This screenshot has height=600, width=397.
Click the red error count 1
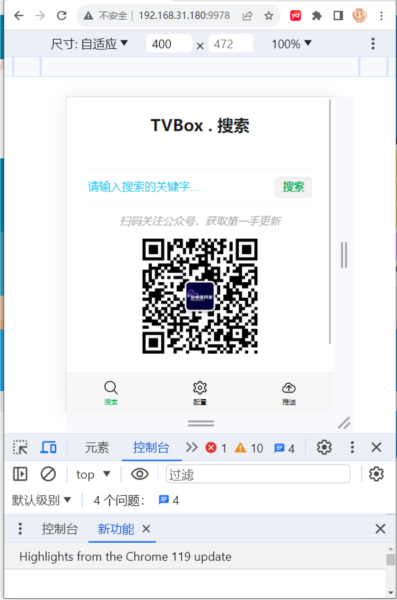tap(216, 448)
